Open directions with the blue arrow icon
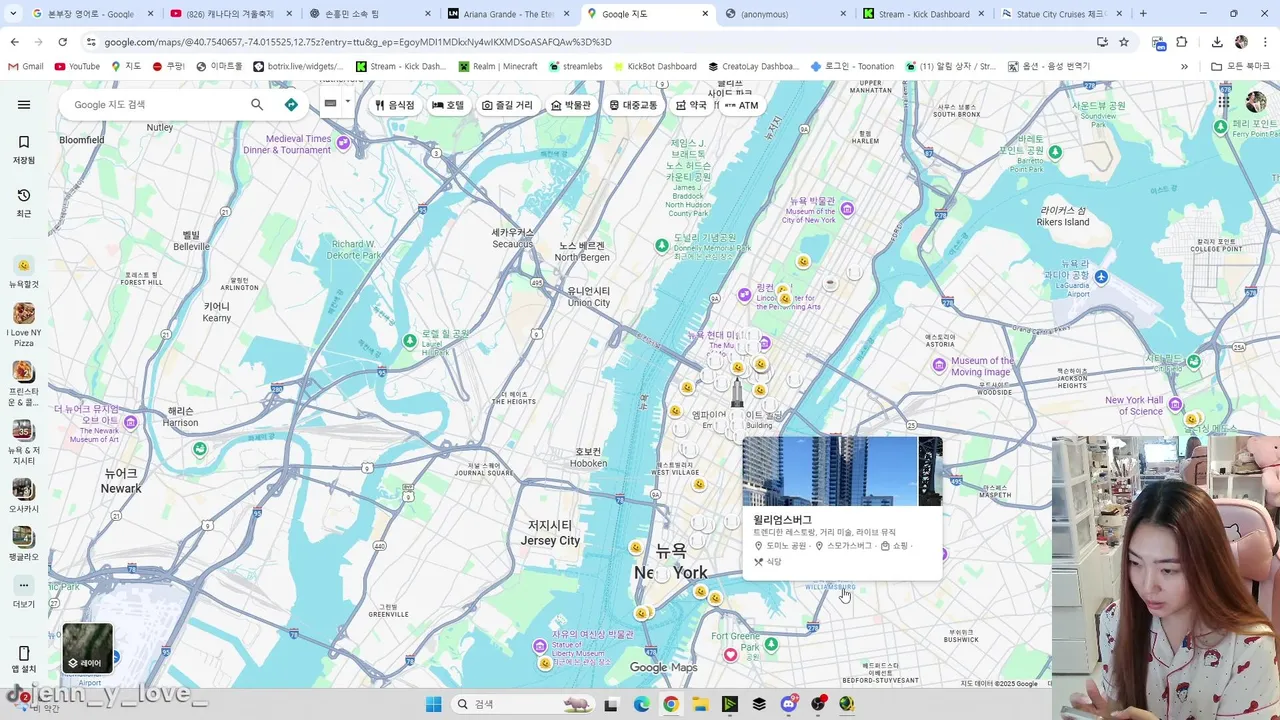 [291, 105]
